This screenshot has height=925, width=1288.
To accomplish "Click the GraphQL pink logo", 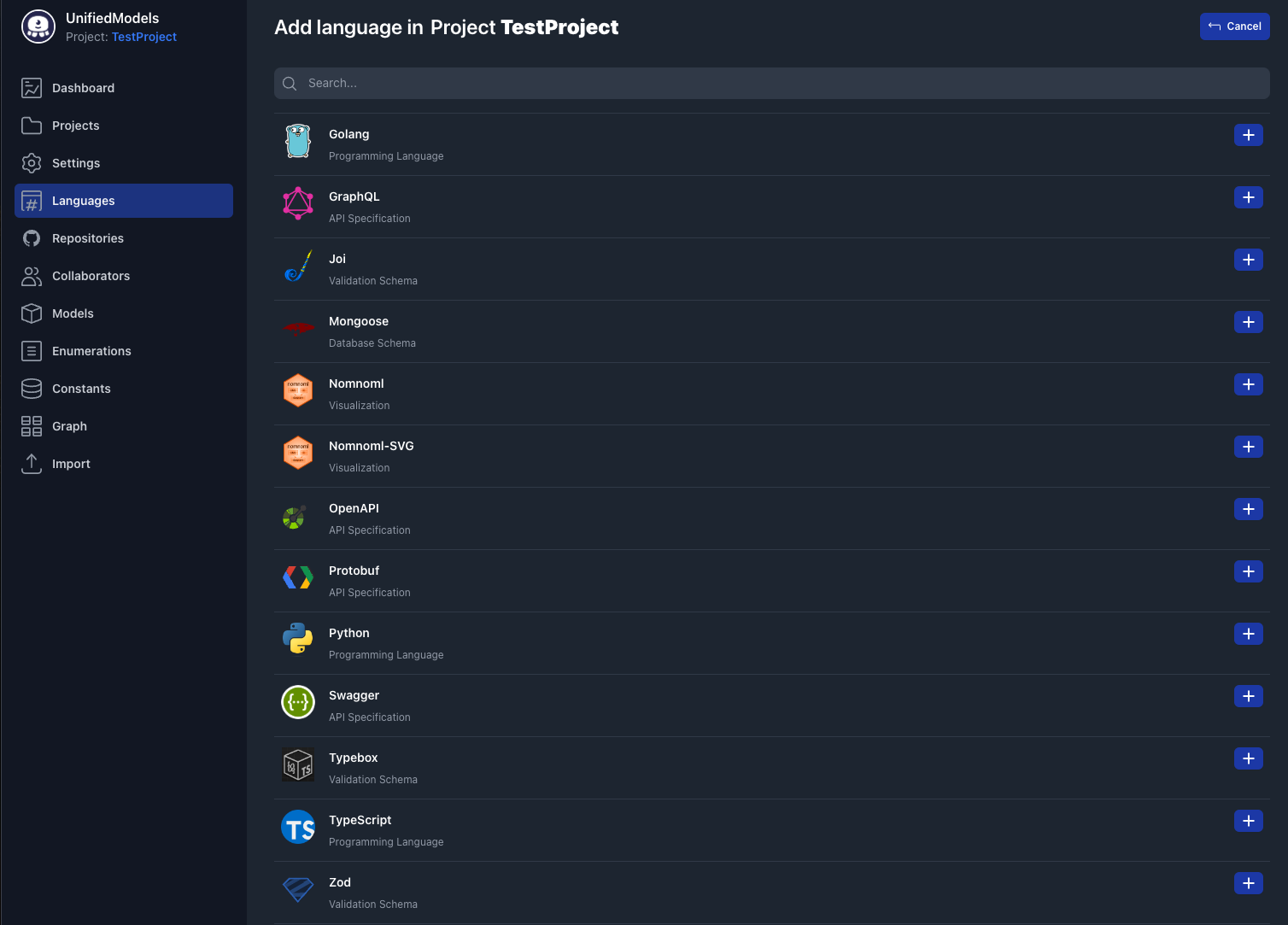I will click(297, 203).
